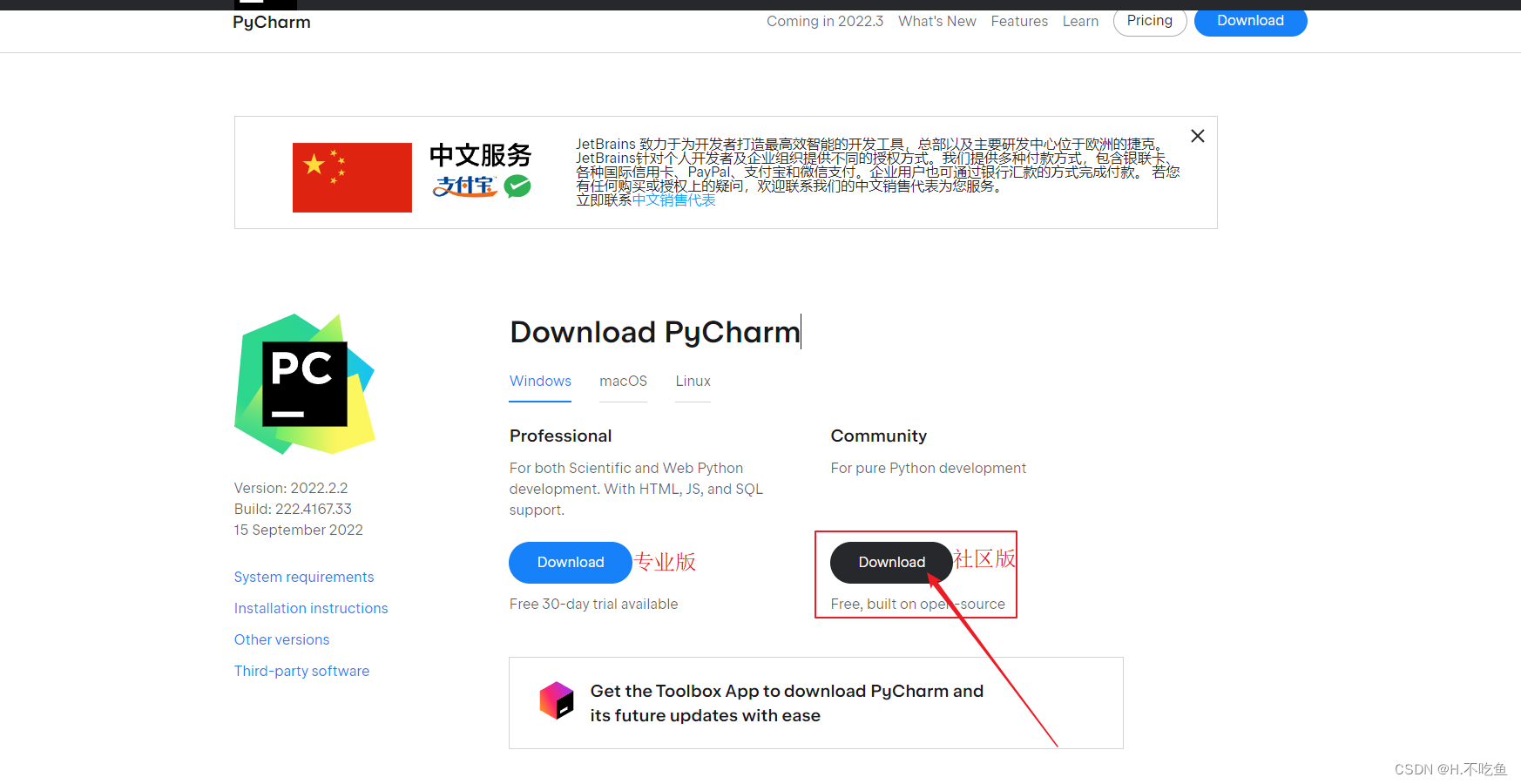Open the What's New menu item
The width and height of the screenshot is (1521, 784).
click(x=936, y=21)
